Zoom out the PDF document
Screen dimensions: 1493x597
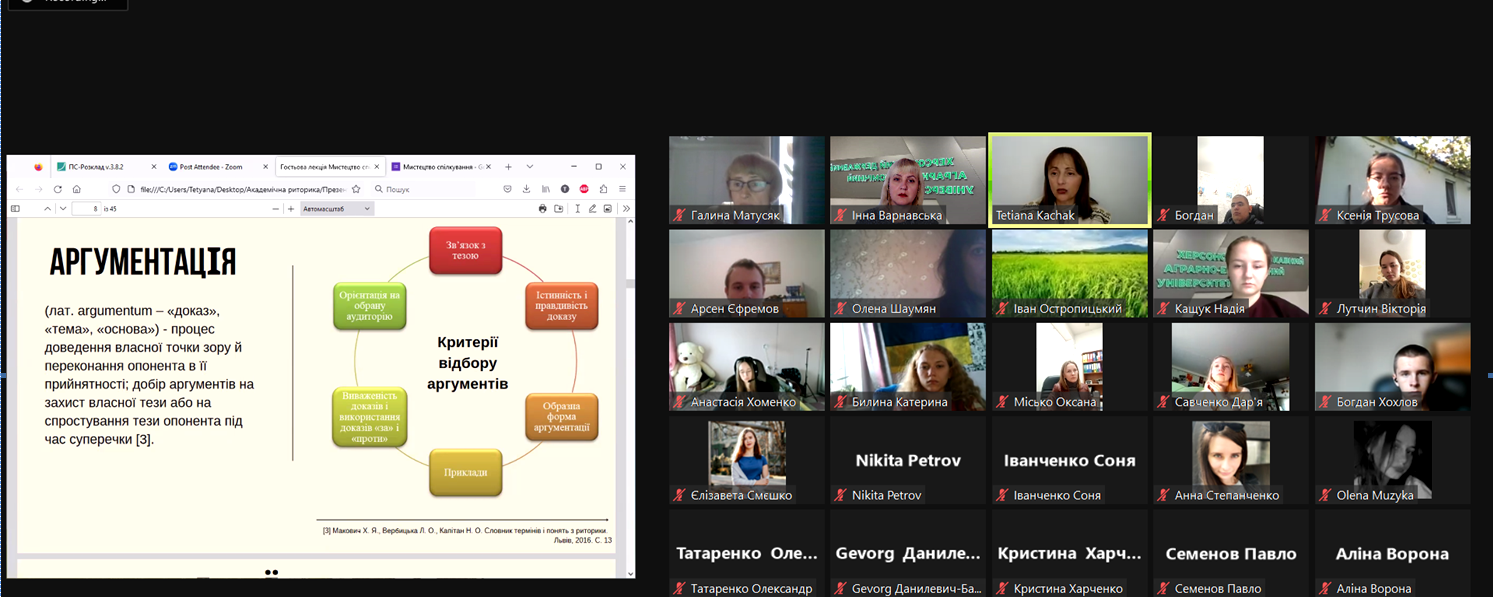pyautogui.click(x=276, y=209)
